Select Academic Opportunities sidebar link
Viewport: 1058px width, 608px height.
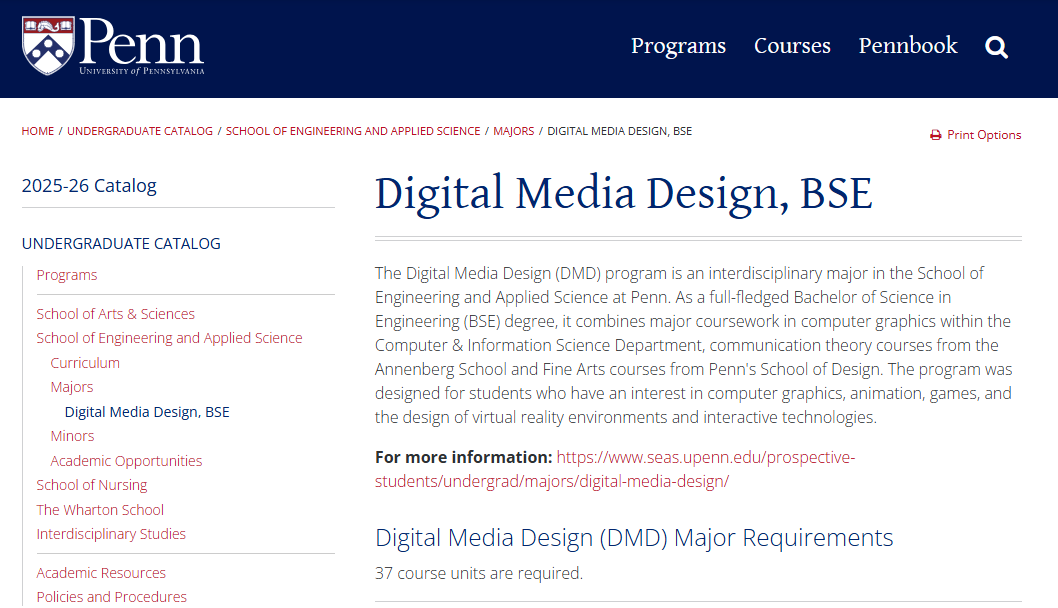(x=126, y=461)
